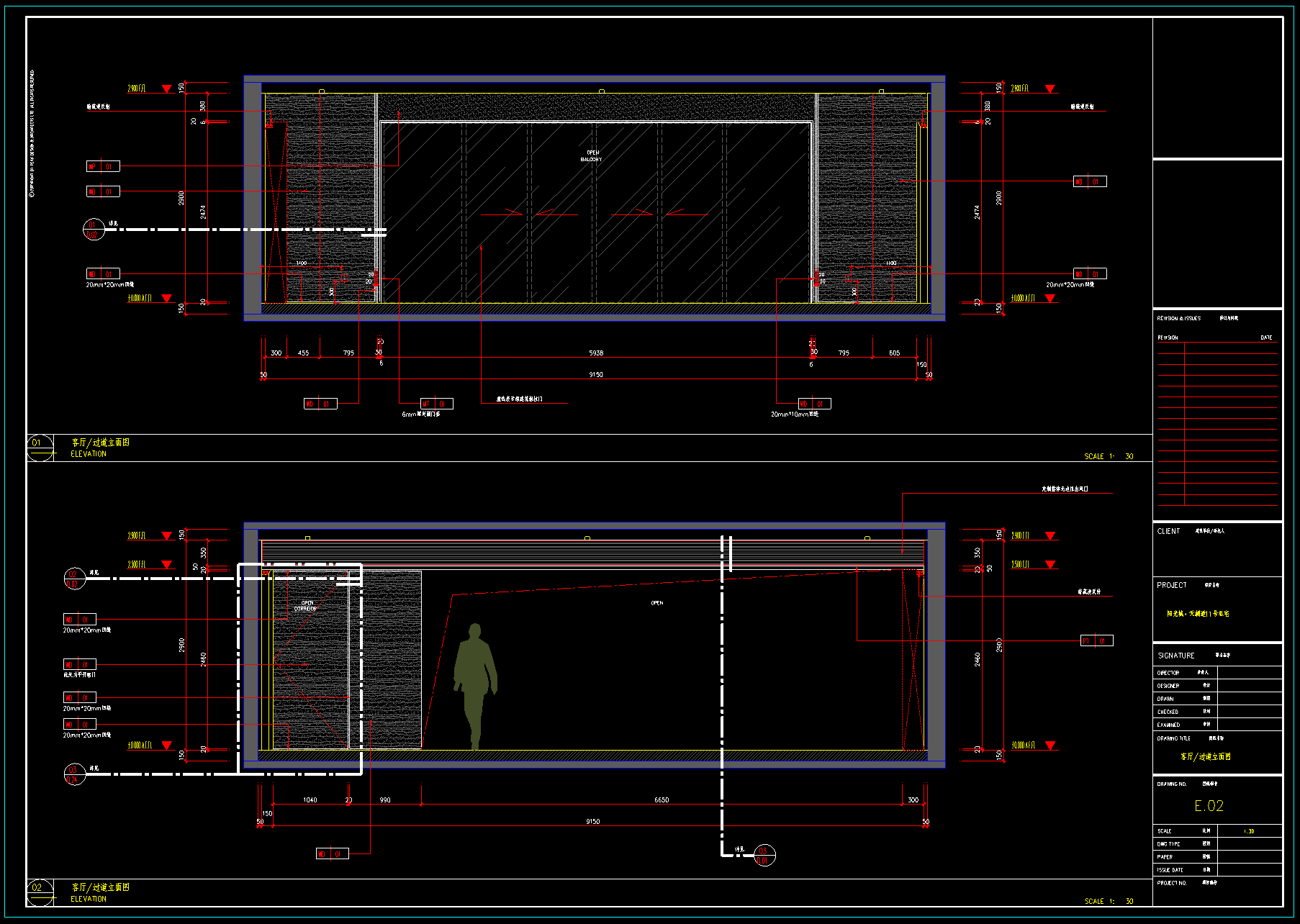Click the 5936 dimension text

(596, 353)
